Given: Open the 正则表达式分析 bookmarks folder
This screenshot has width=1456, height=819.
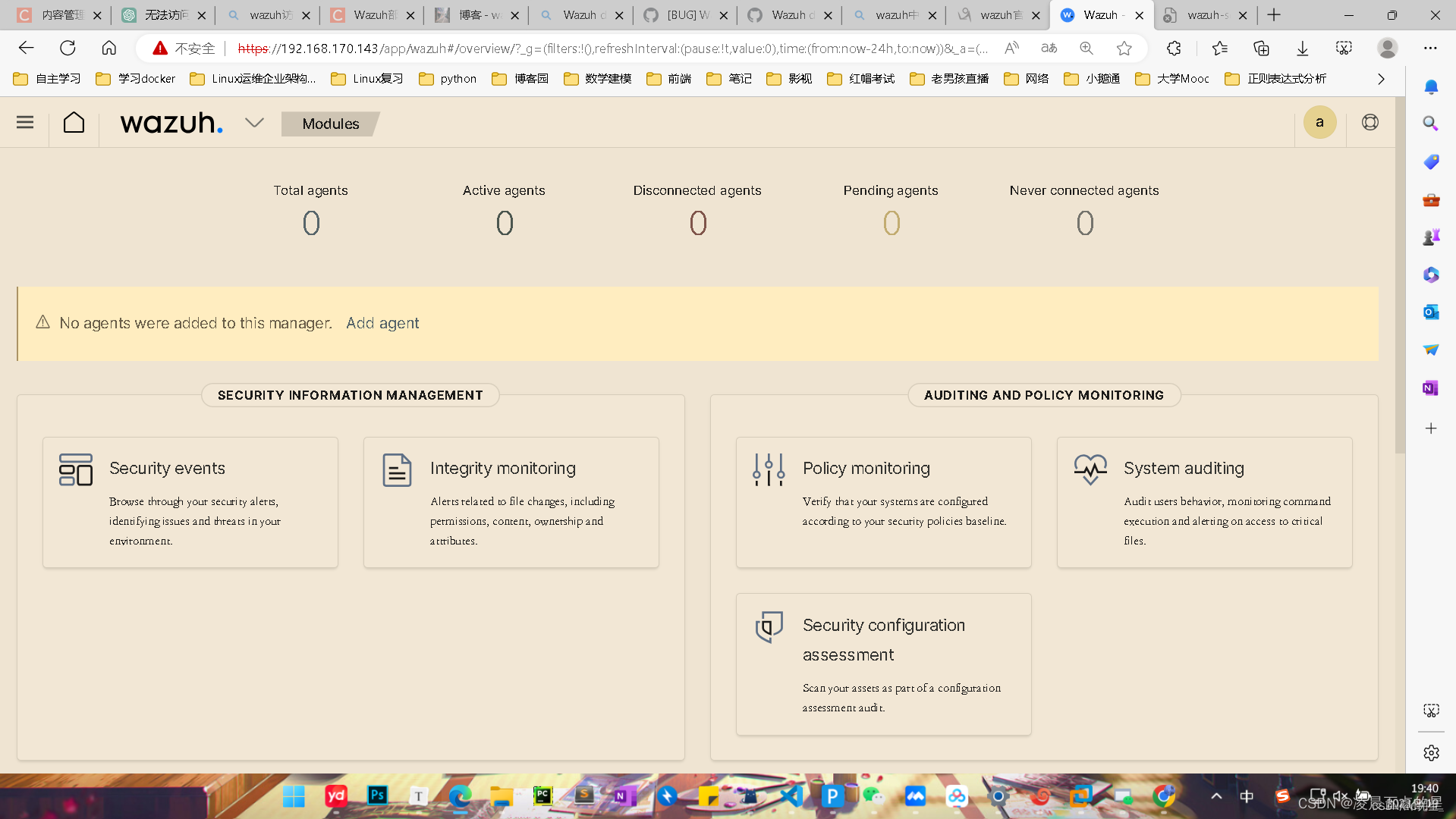Looking at the screenshot, I should pyautogui.click(x=1275, y=79).
